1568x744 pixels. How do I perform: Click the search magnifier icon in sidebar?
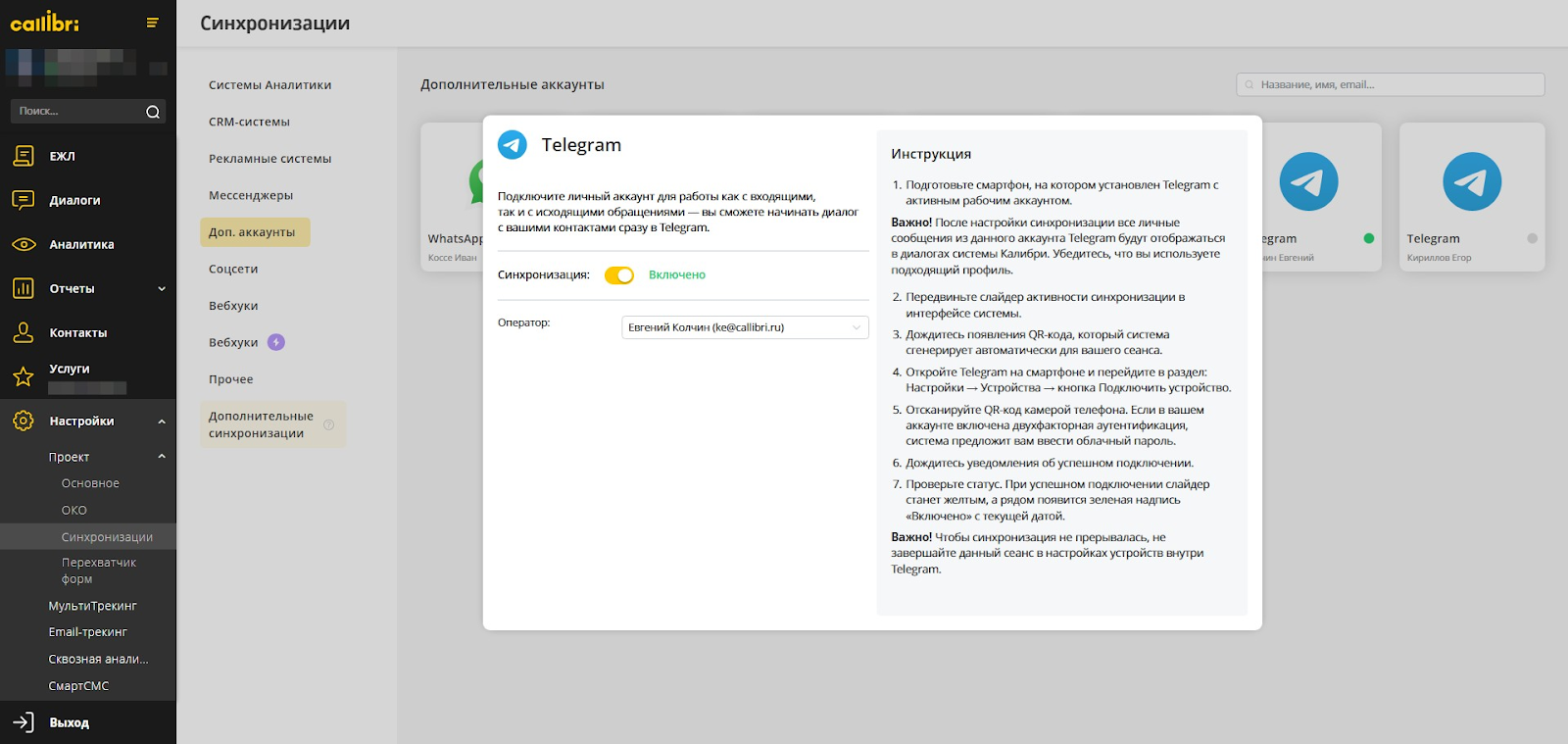coord(153,112)
